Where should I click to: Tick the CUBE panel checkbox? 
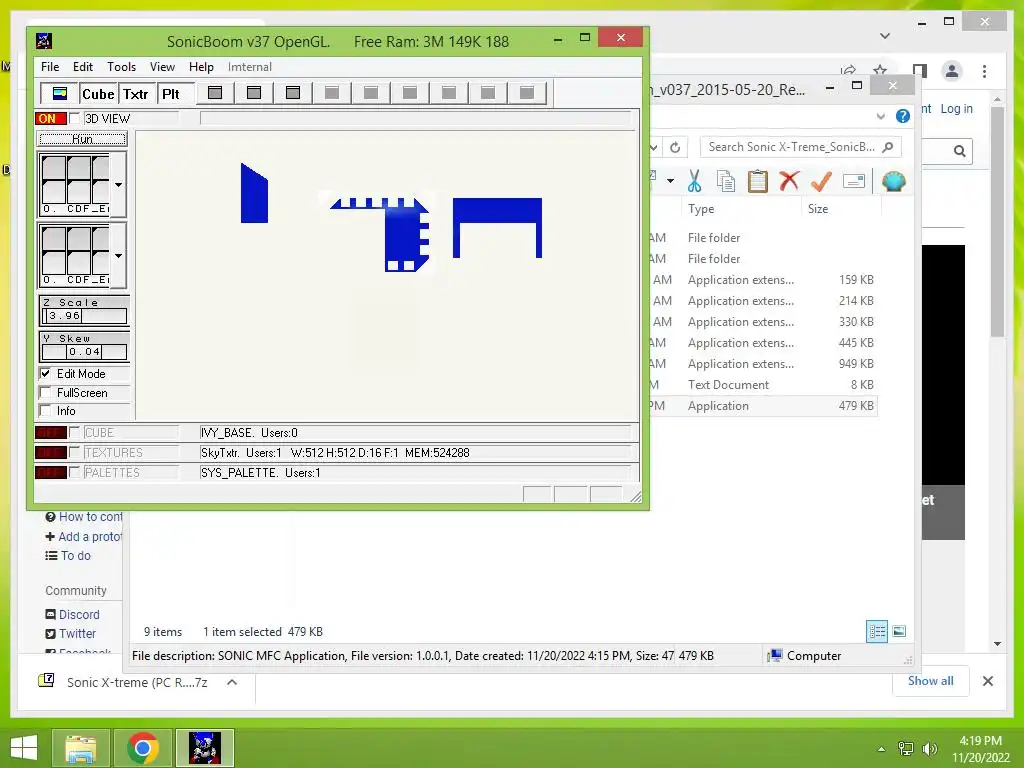(75, 432)
